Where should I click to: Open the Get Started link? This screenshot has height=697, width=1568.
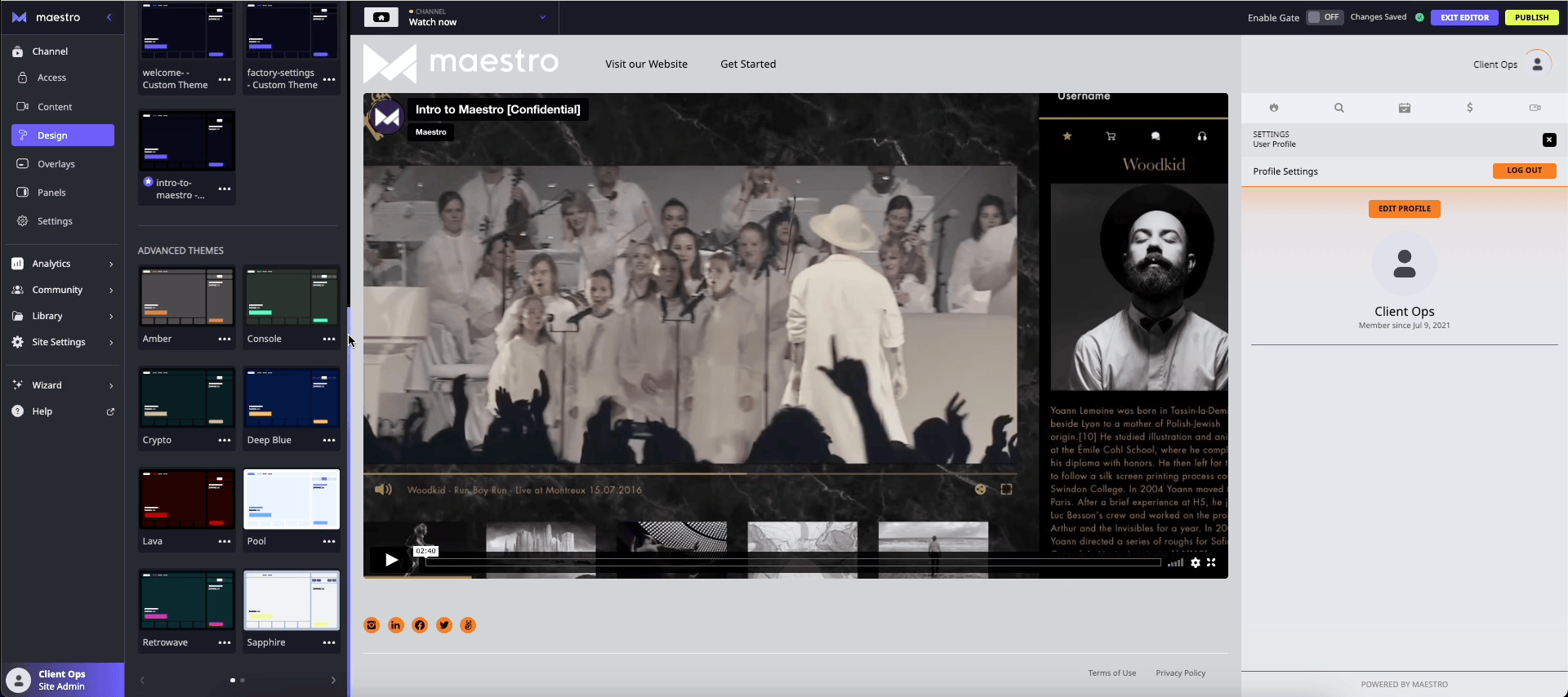click(748, 64)
